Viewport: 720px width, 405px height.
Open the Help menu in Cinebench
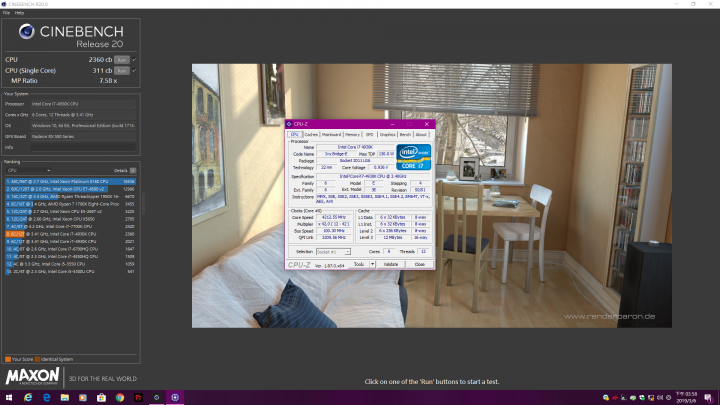click(x=19, y=13)
